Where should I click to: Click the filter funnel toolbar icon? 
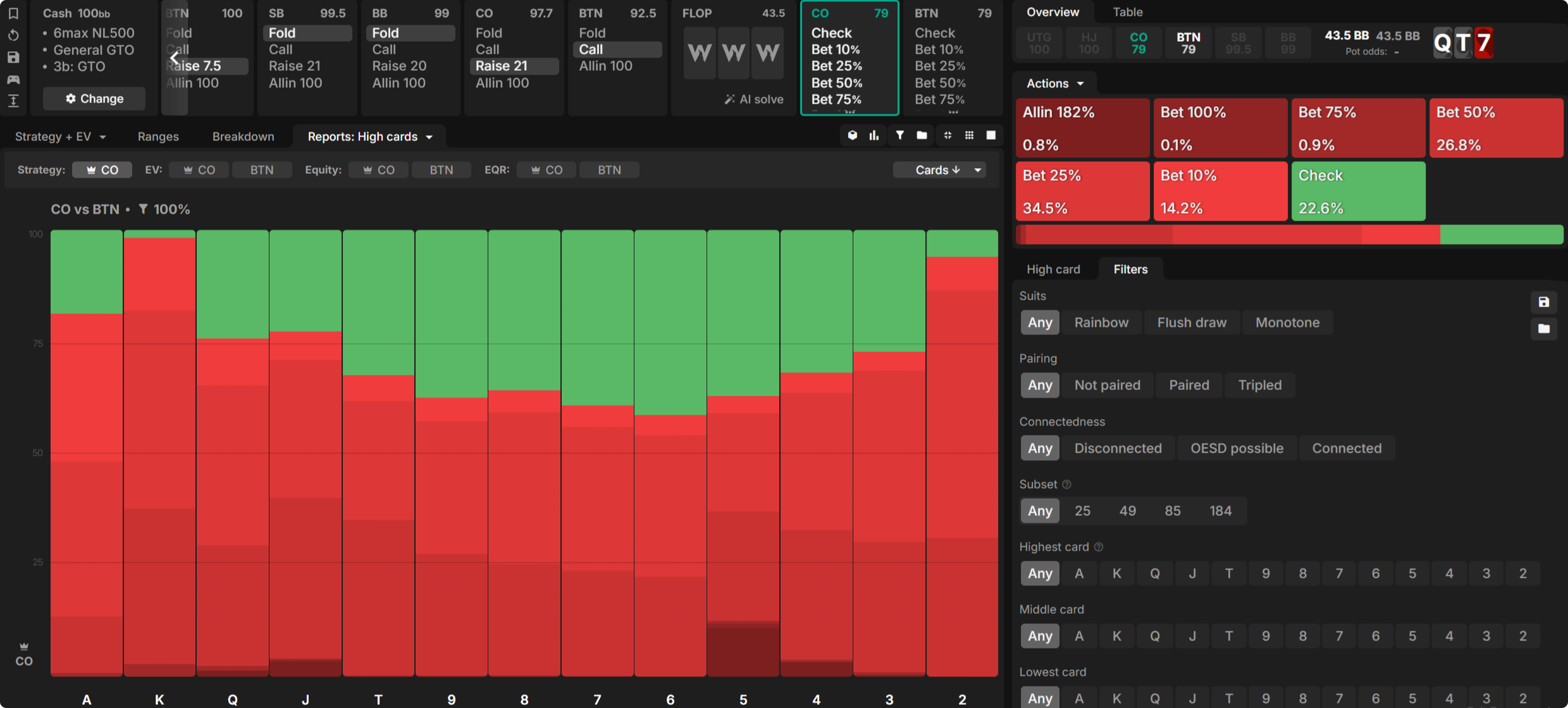899,135
